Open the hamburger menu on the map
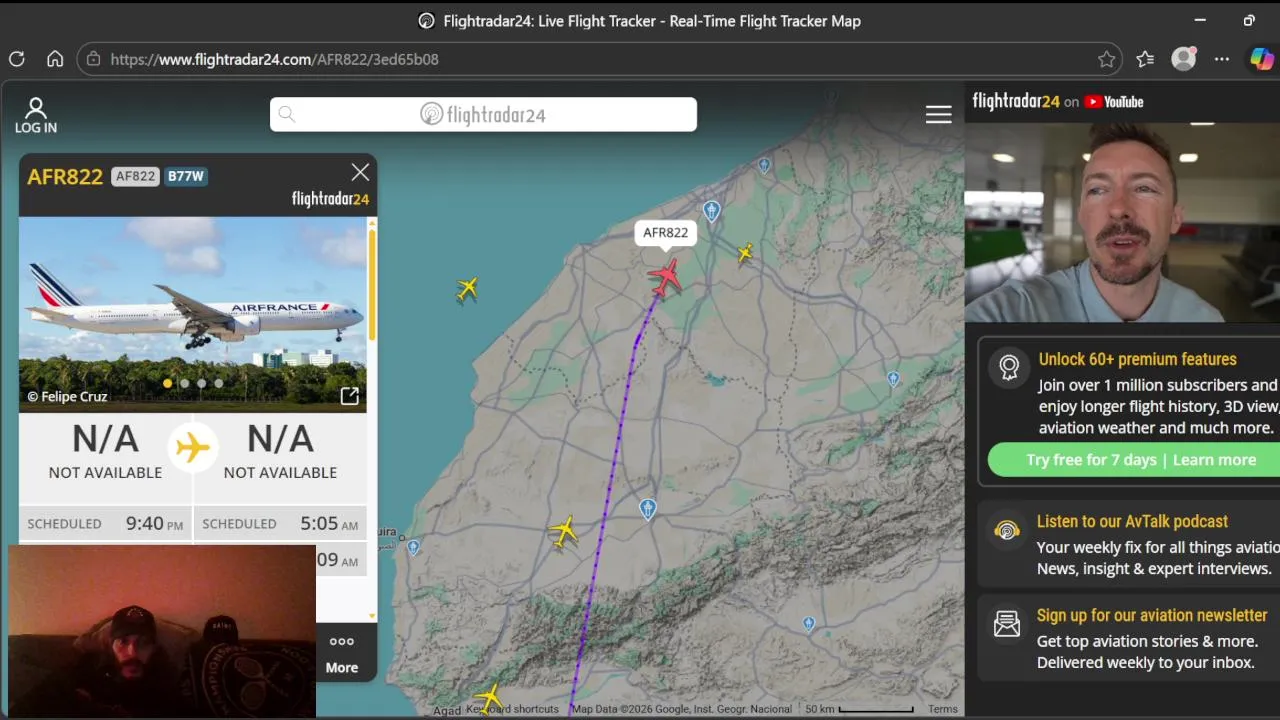This screenshot has height=720, width=1280. (x=938, y=114)
